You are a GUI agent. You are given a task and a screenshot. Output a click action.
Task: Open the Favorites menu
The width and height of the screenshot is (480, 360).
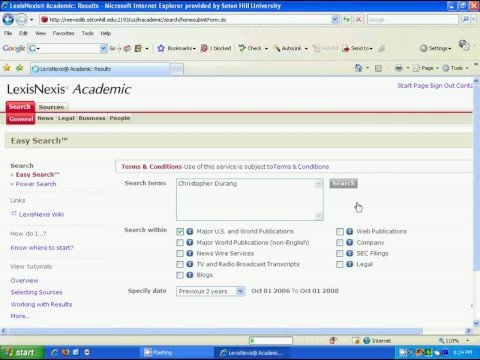pos(63,33)
